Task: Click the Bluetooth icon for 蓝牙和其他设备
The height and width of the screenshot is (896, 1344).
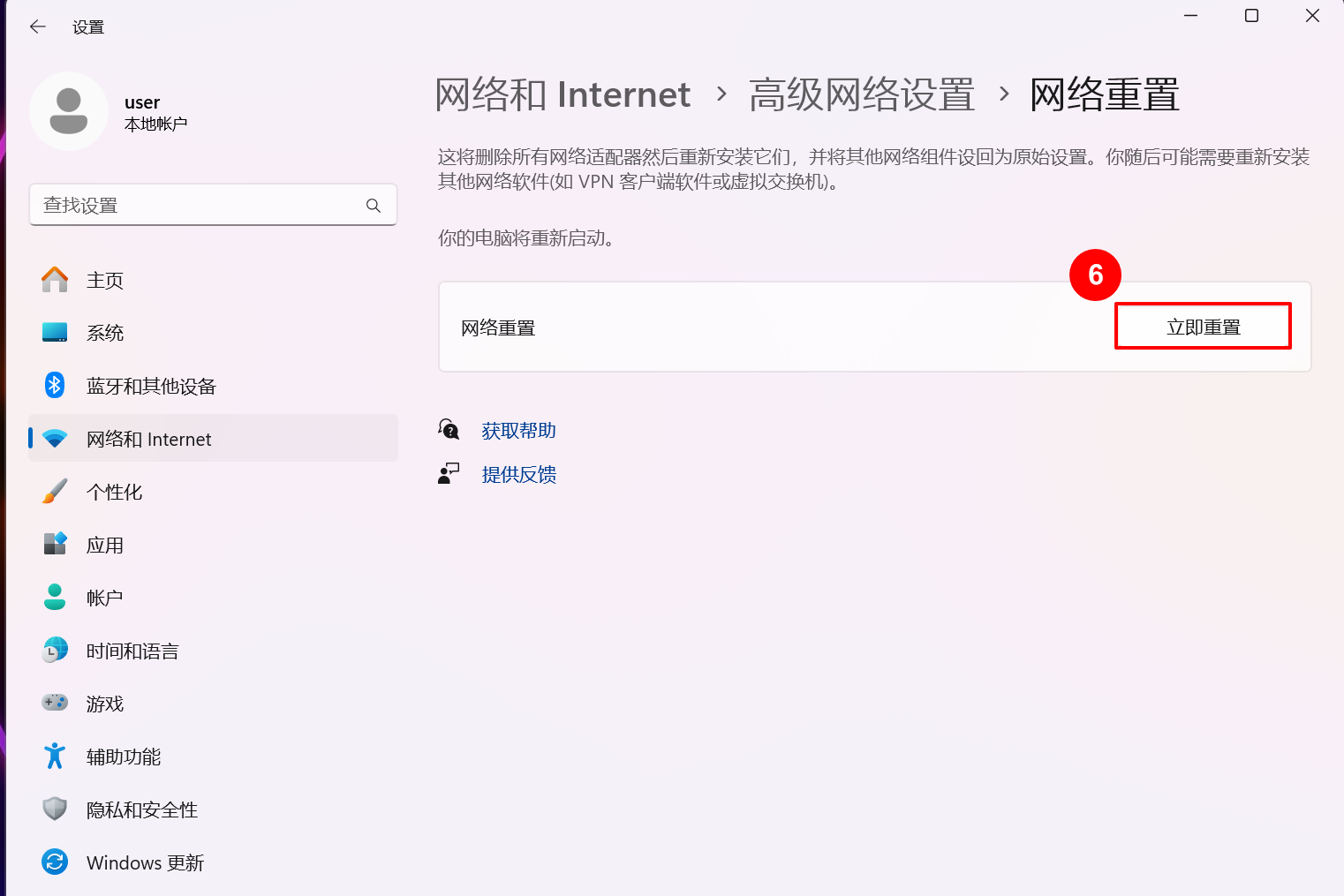Action: (x=54, y=385)
